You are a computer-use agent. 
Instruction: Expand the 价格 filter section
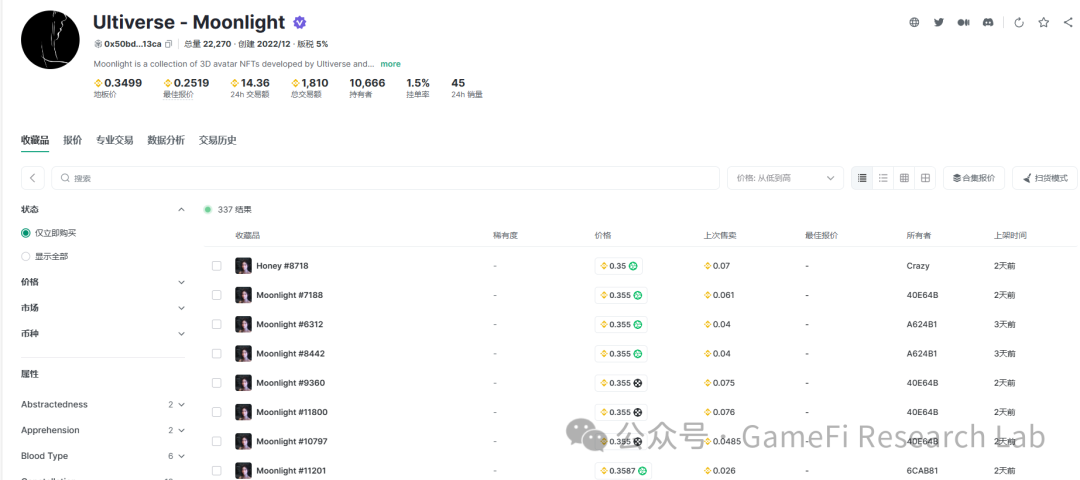(x=181, y=282)
